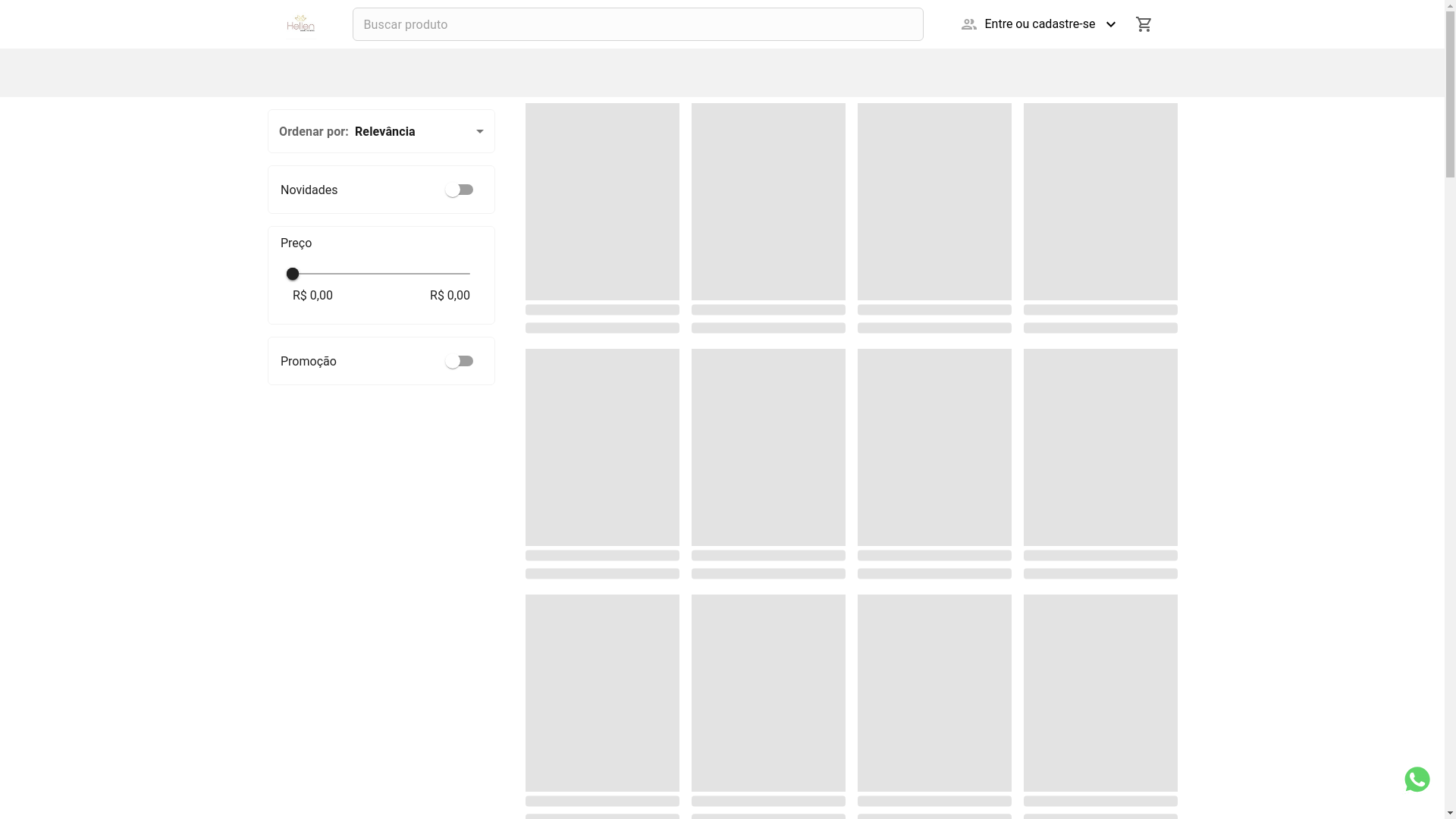Click Entre ou cadastre-se link

click(1040, 24)
